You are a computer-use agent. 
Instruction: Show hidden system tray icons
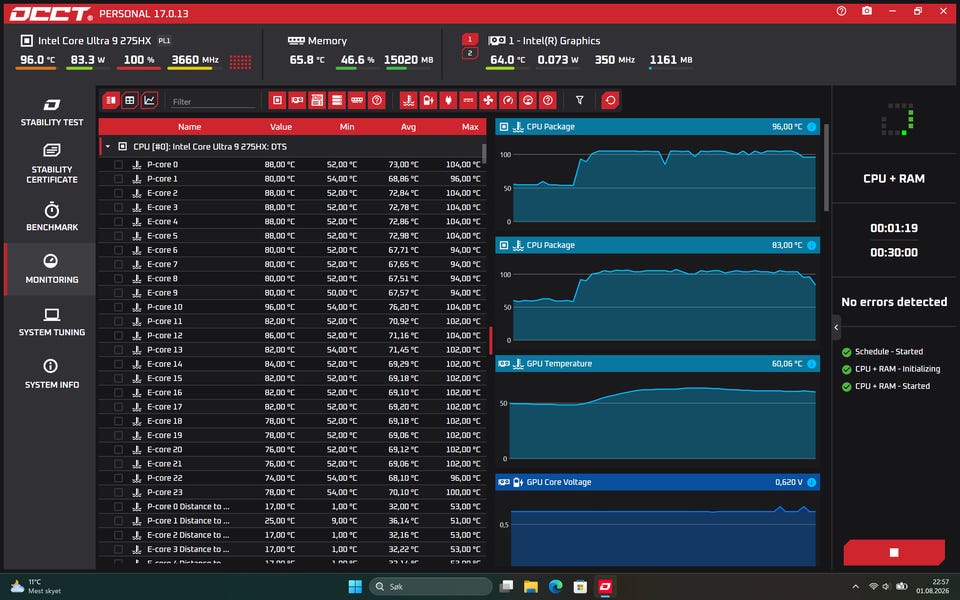tap(855, 587)
